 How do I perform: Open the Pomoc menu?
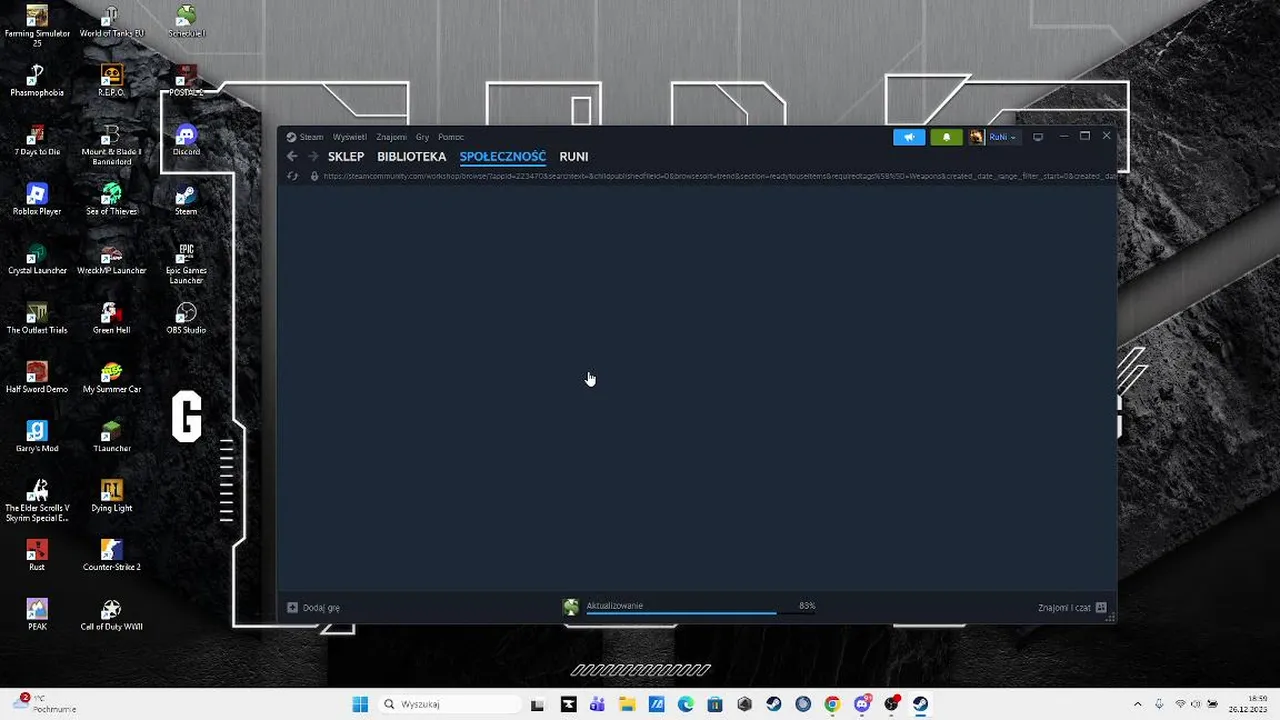click(450, 137)
